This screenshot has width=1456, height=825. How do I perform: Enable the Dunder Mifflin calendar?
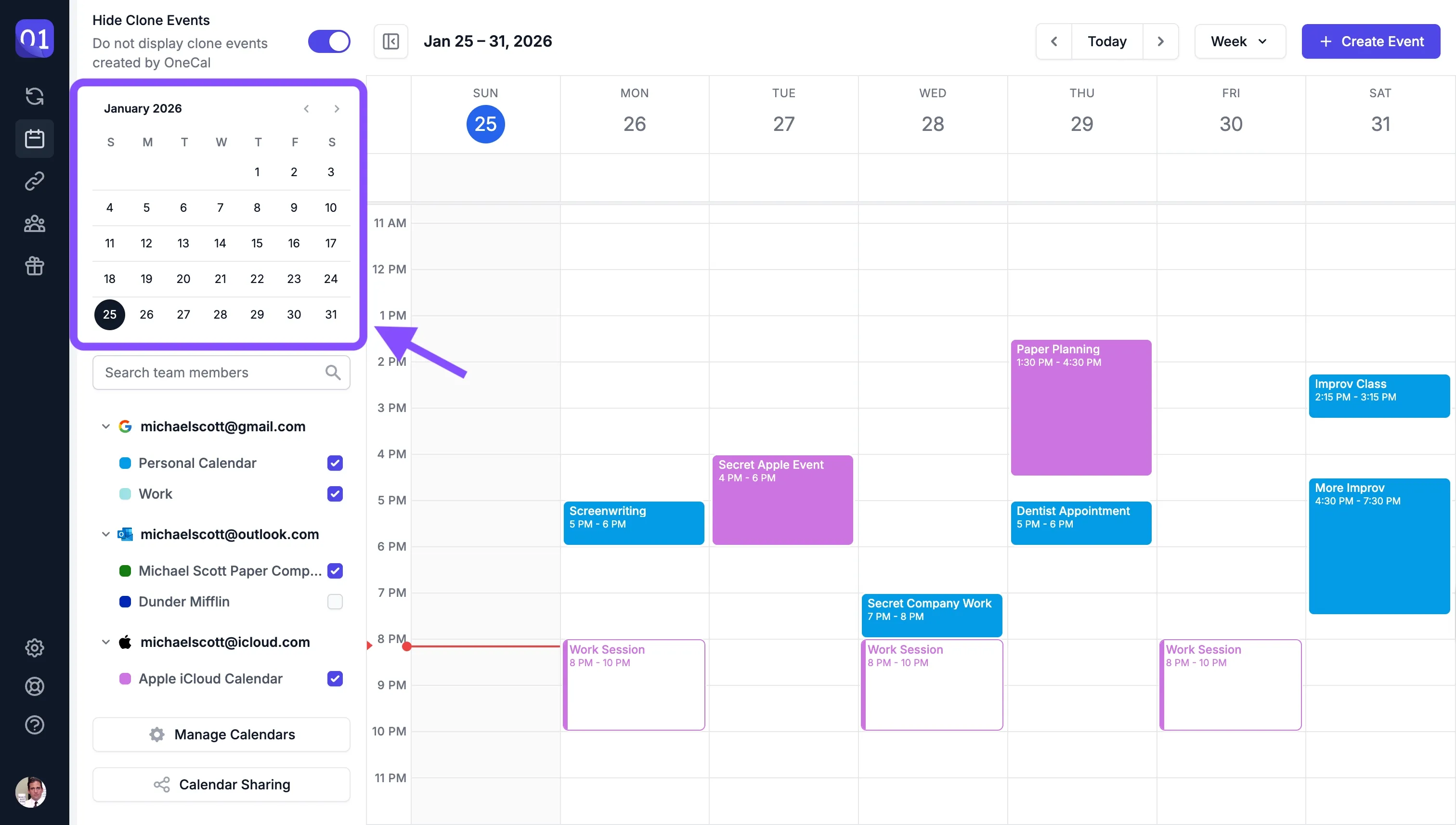pos(335,602)
